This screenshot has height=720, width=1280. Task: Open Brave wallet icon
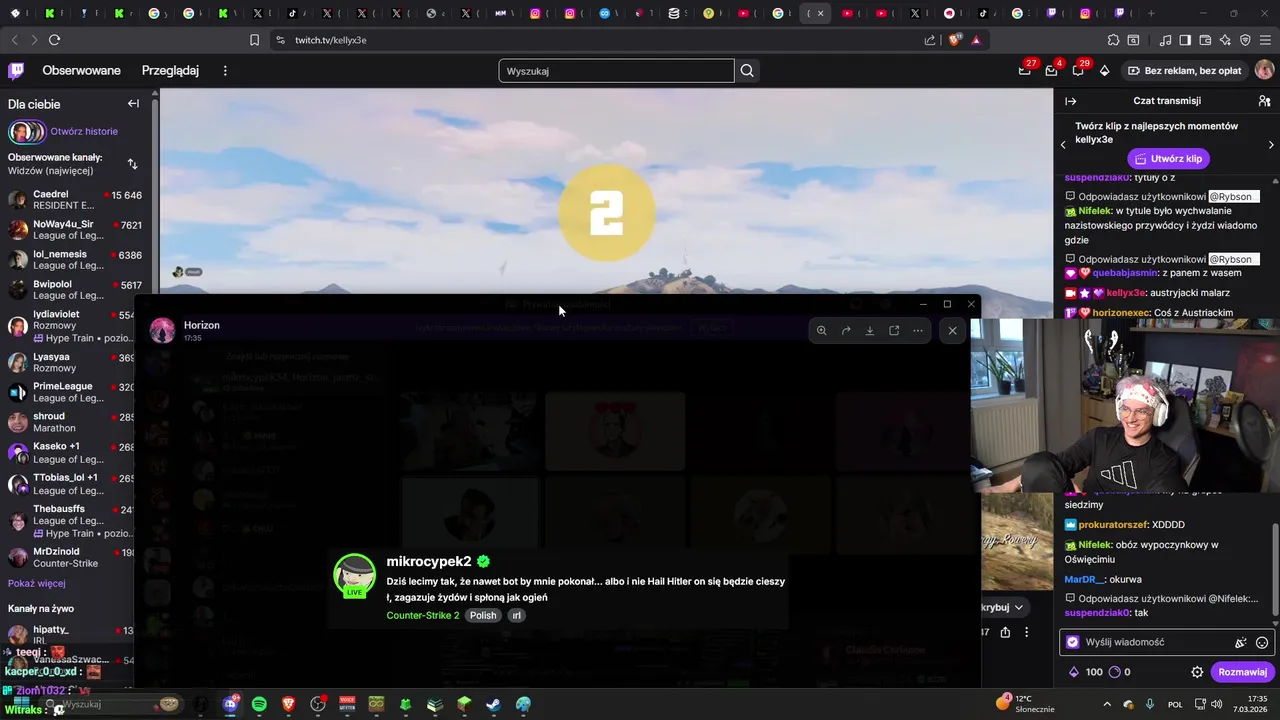[x=1205, y=40]
